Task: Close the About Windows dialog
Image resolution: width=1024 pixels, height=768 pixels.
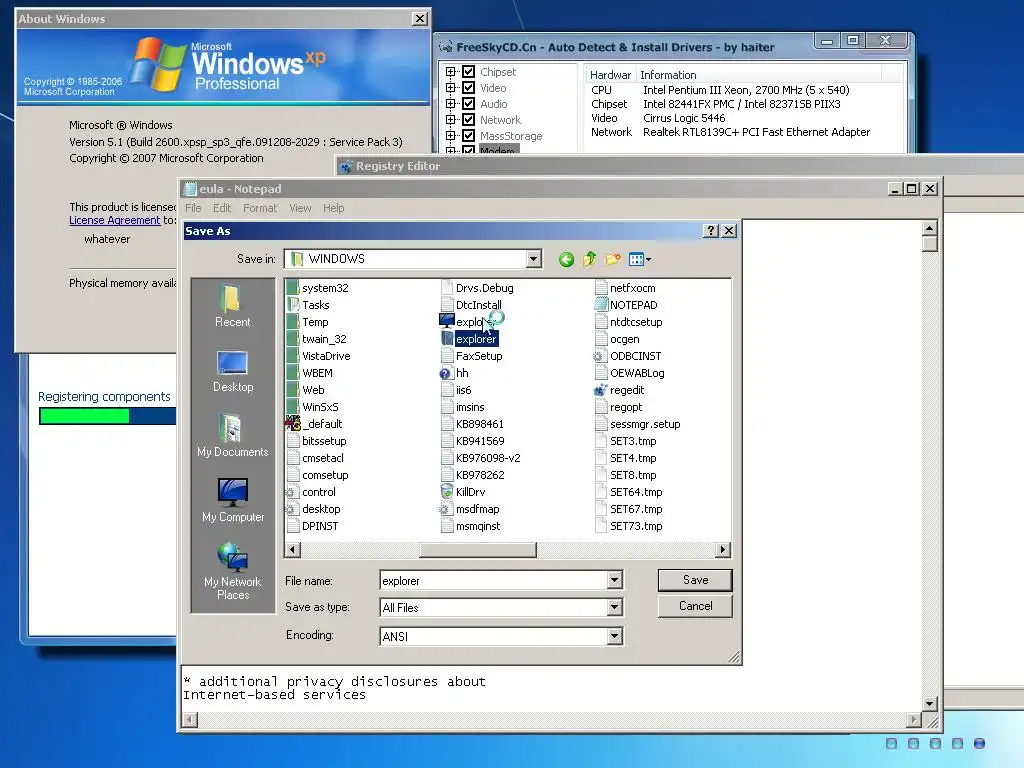Action: [x=420, y=19]
